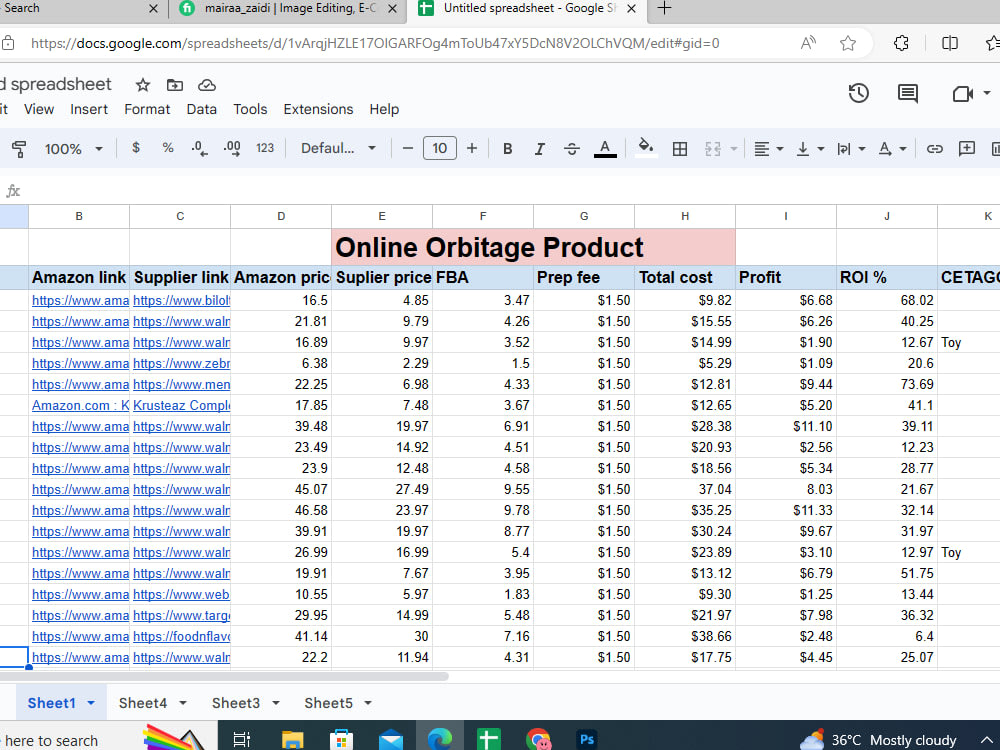Open Sheet5 tab options arrow
The height and width of the screenshot is (750, 1000).
point(368,703)
